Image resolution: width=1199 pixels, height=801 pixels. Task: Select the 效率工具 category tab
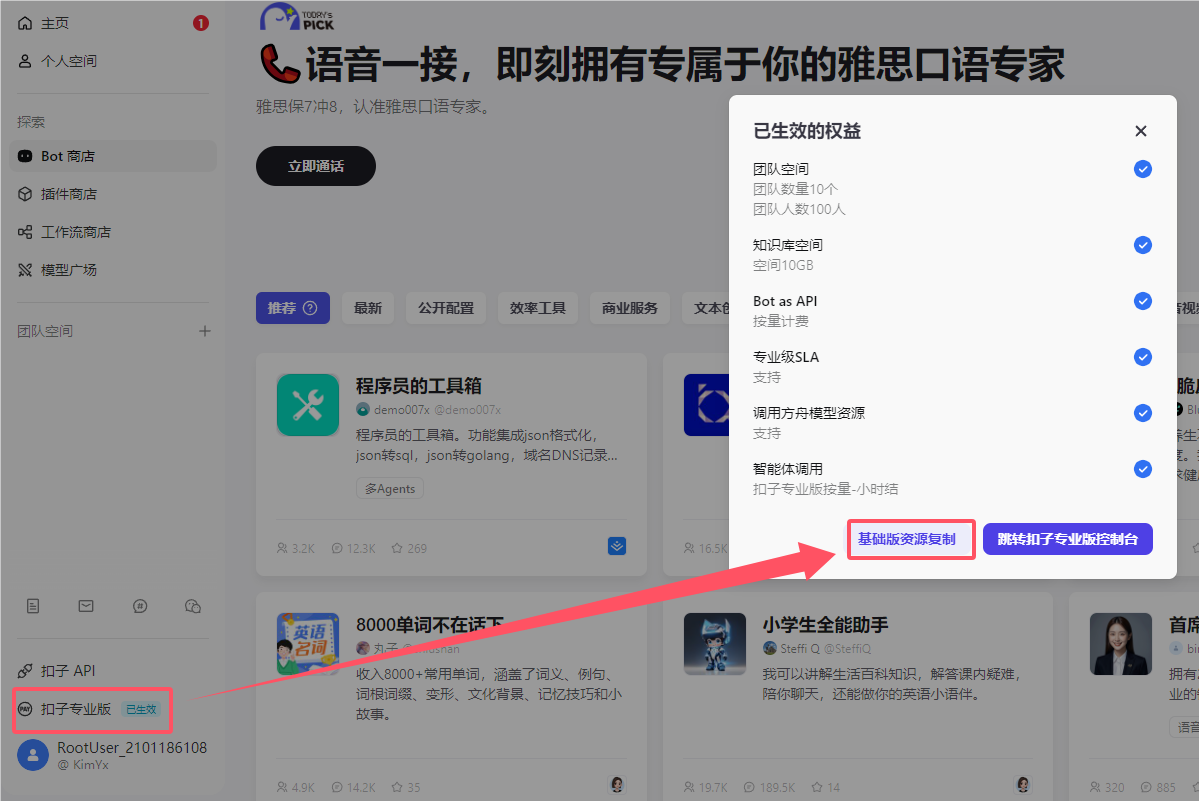(538, 308)
